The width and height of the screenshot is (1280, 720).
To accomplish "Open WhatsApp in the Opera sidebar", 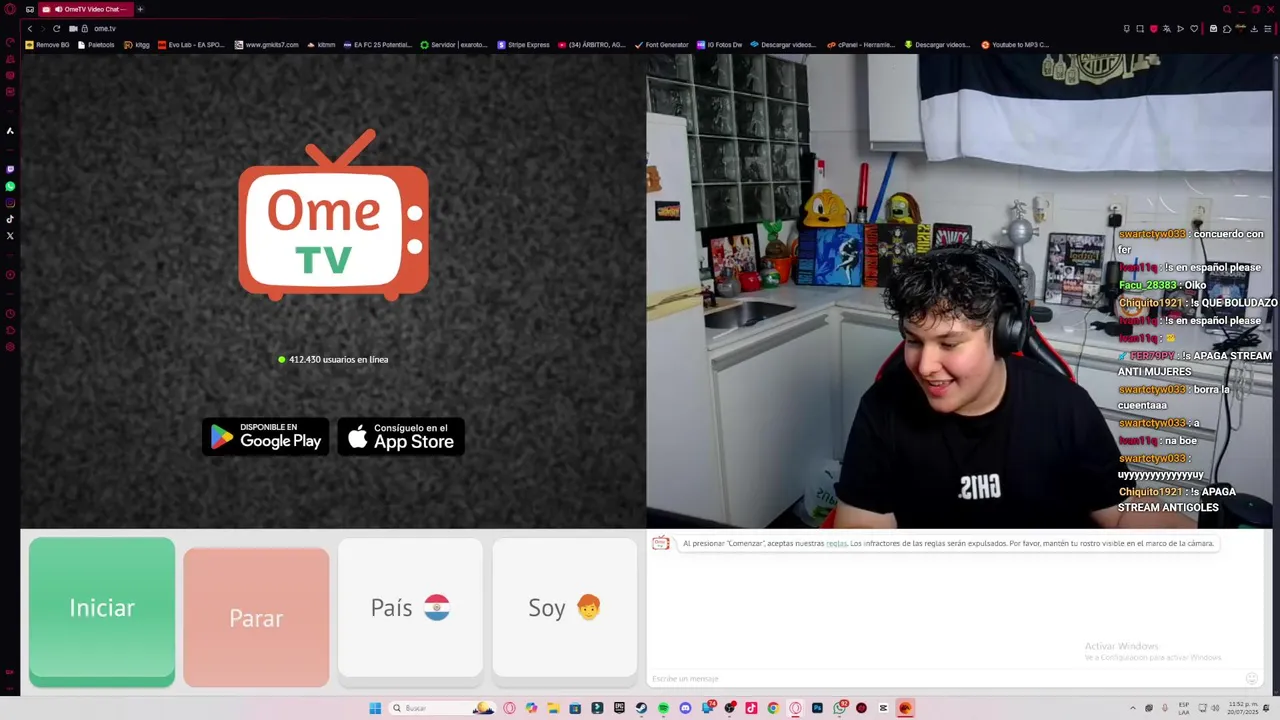I will [10, 186].
